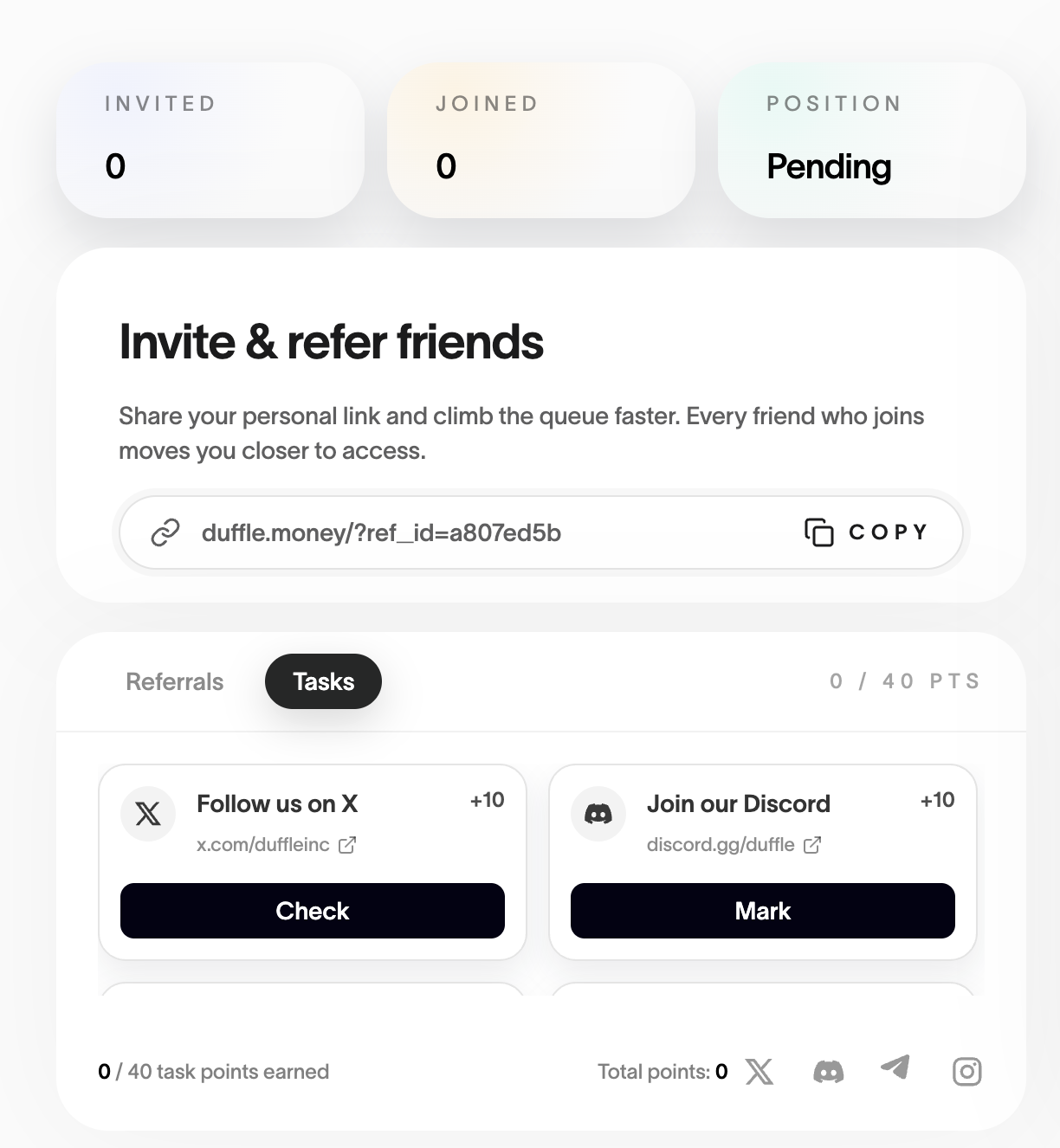Open the x.com/duffleinc link
The image size is (1060, 1148).
(263, 845)
